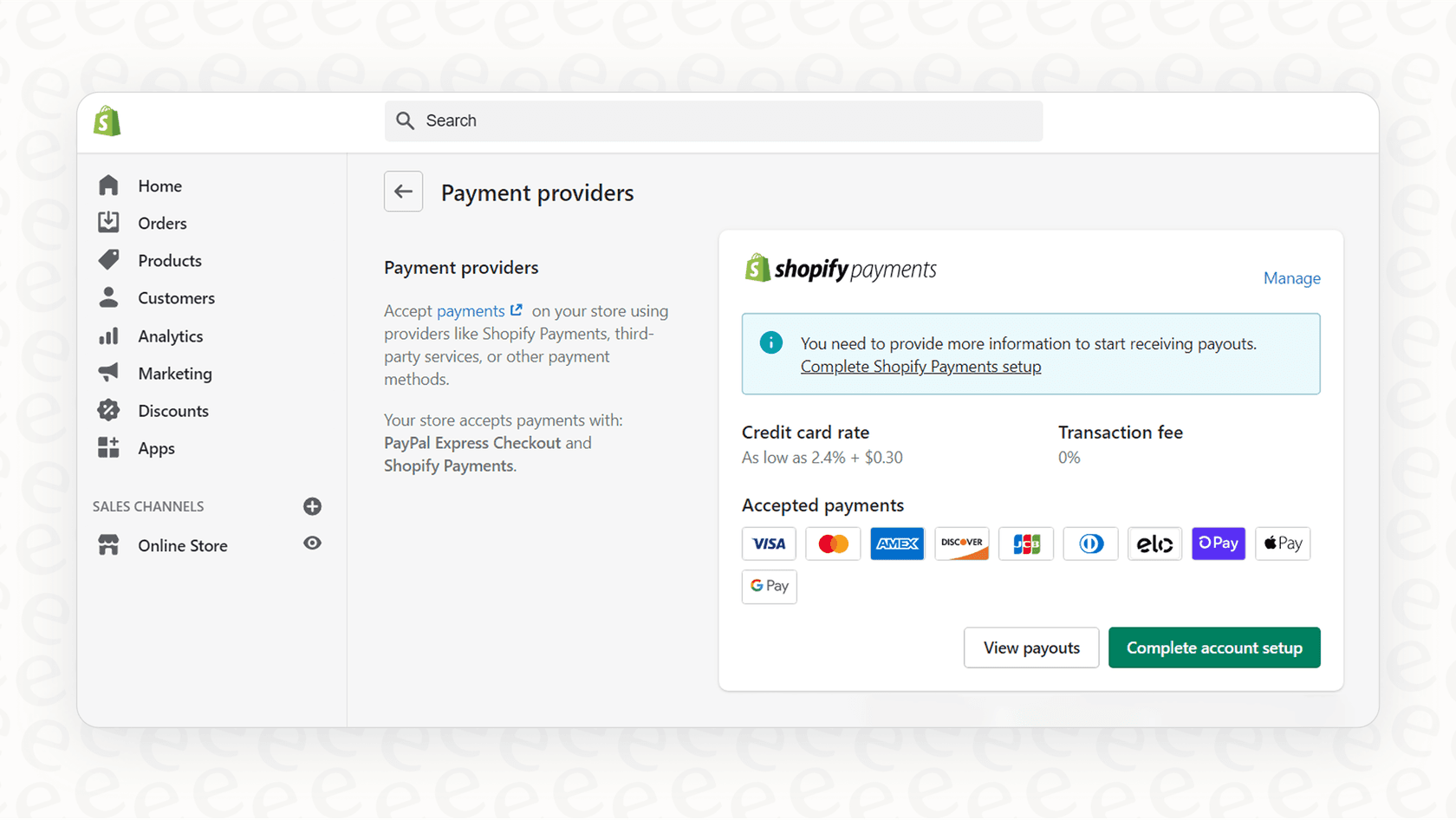Open Customers using its person icon

[x=108, y=297]
